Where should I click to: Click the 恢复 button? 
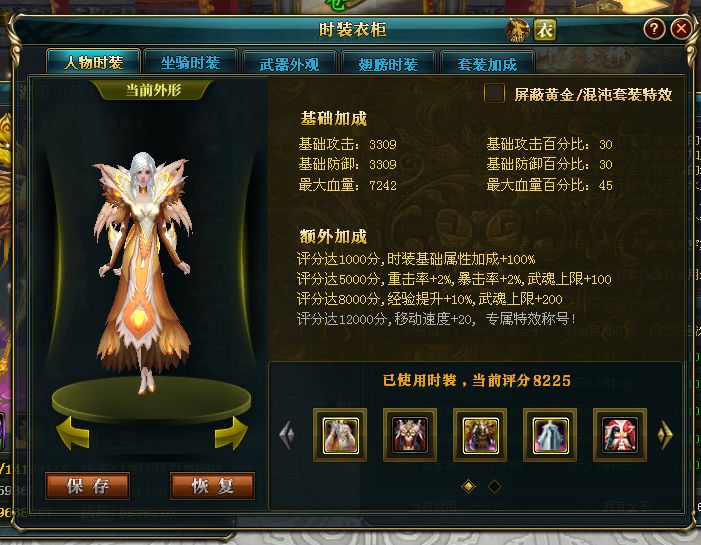coord(213,486)
